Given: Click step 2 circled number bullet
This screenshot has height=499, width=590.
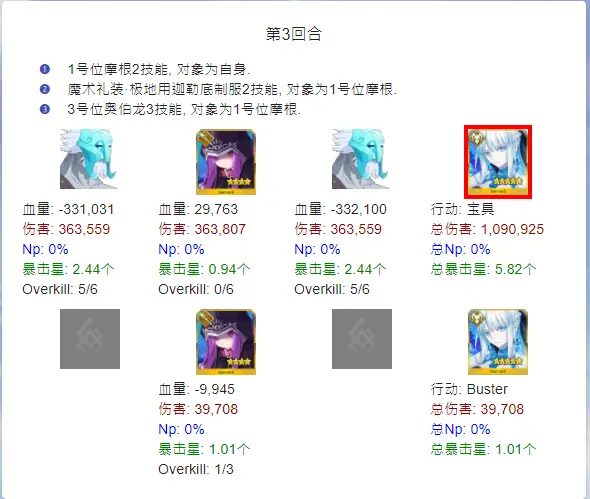Looking at the screenshot, I should [44, 89].
